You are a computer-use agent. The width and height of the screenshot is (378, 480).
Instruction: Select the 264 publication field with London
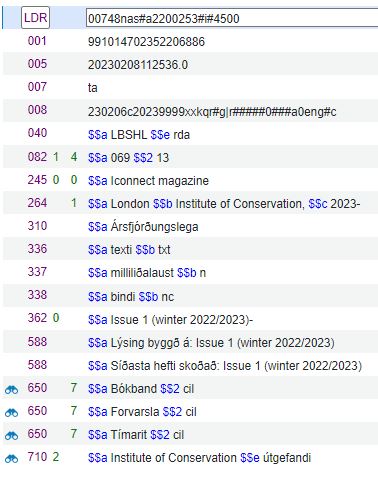(x=191, y=203)
